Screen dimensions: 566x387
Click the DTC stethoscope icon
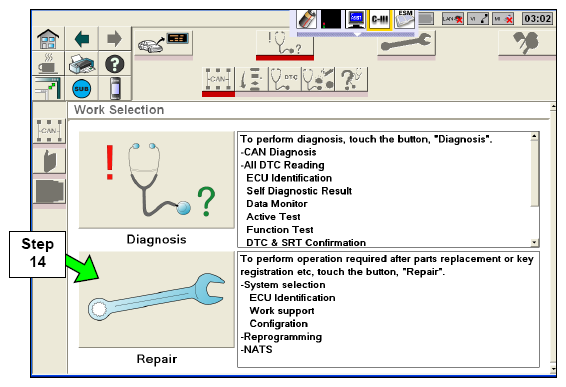(285, 79)
